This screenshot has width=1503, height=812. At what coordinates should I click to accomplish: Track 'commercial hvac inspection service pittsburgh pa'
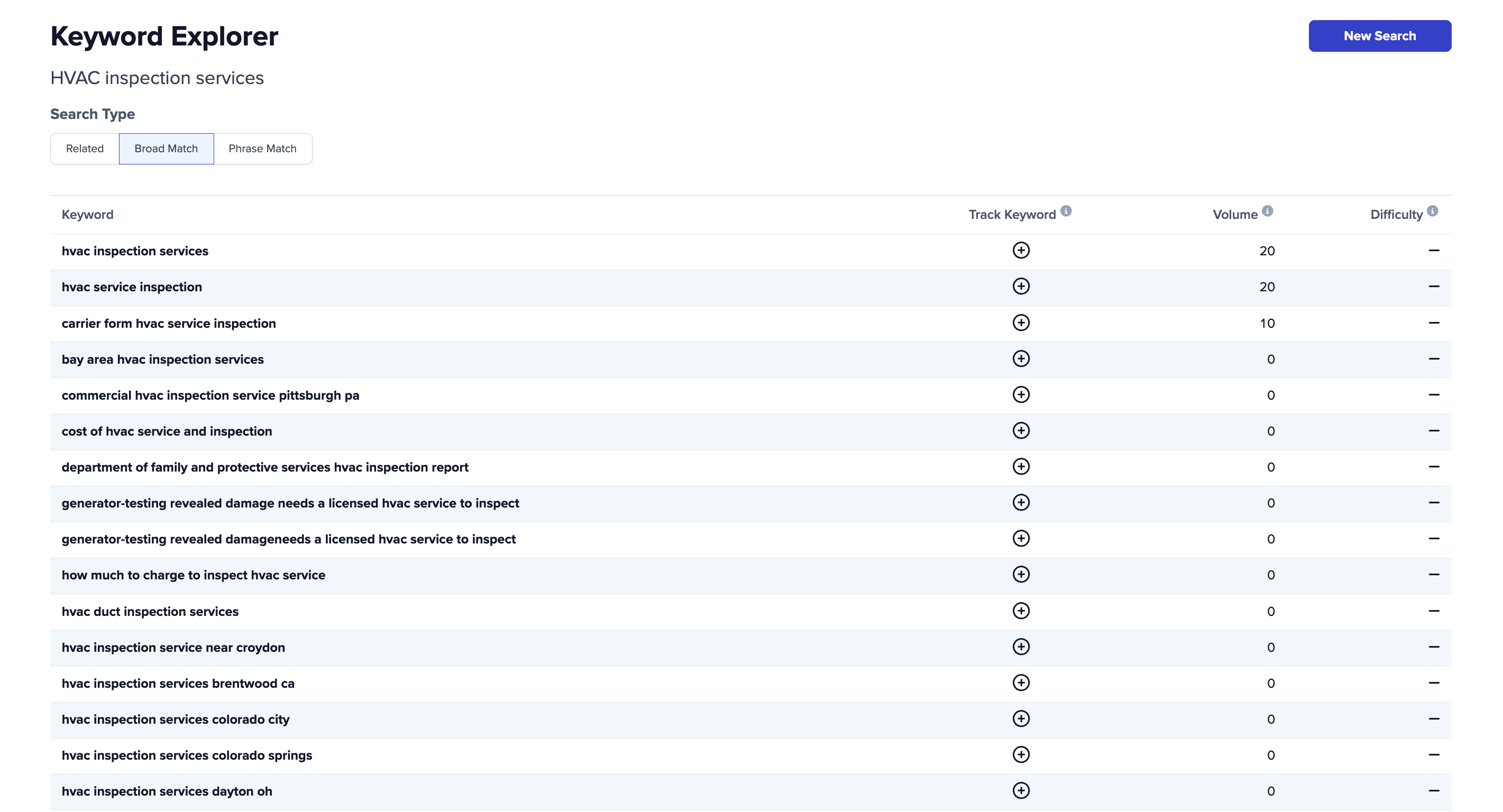(x=1021, y=395)
